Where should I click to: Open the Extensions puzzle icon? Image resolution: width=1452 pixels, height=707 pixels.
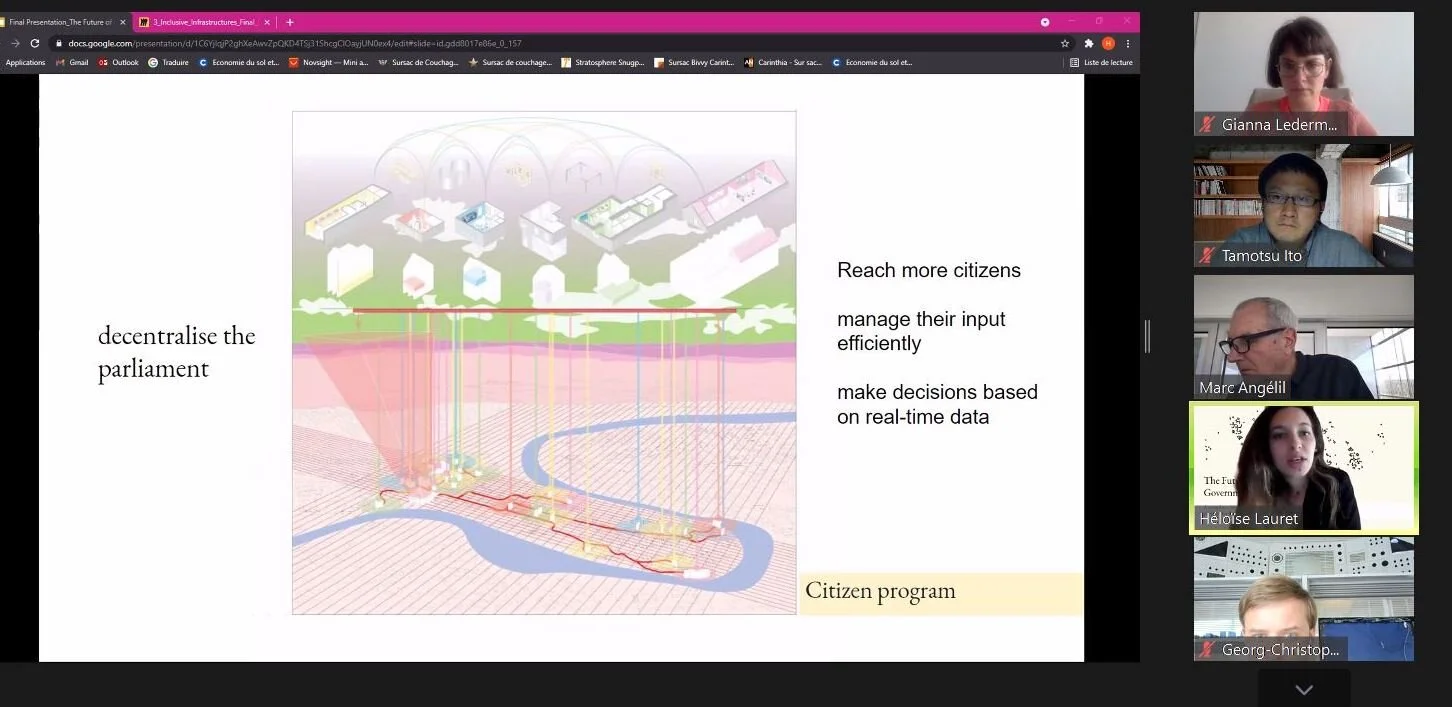click(x=1089, y=43)
